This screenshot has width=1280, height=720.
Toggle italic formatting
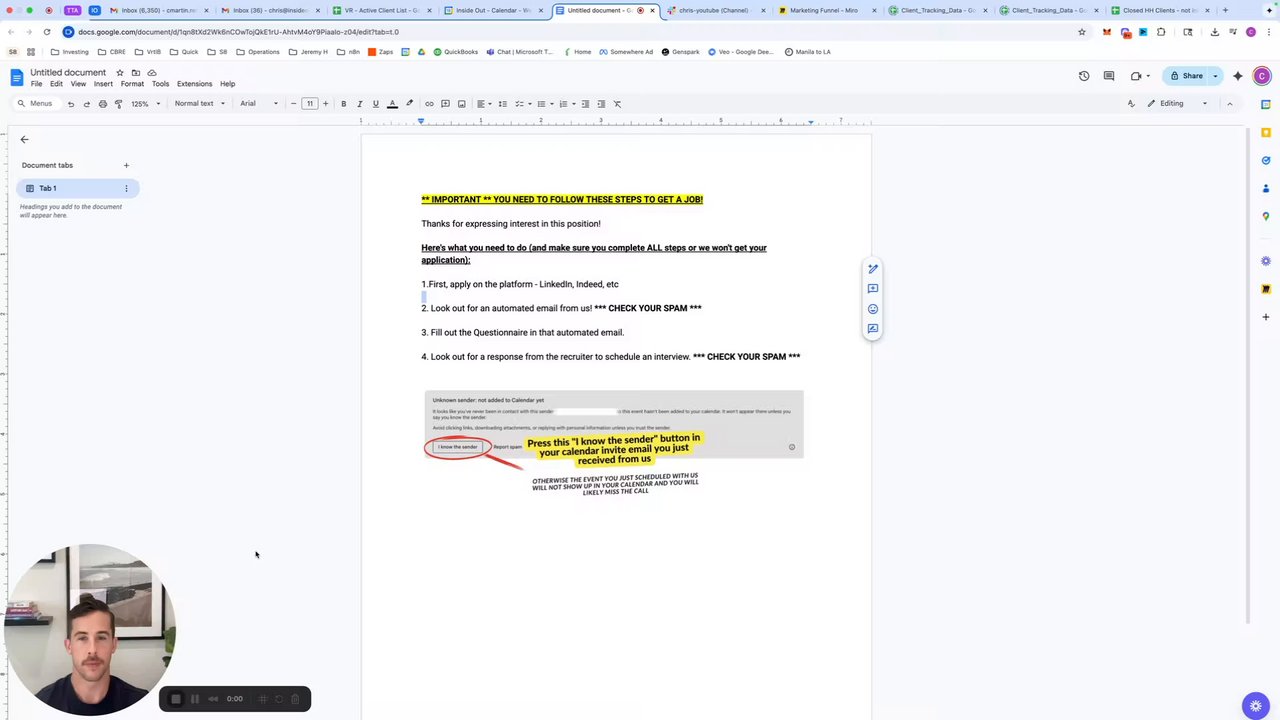[x=359, y=104]
